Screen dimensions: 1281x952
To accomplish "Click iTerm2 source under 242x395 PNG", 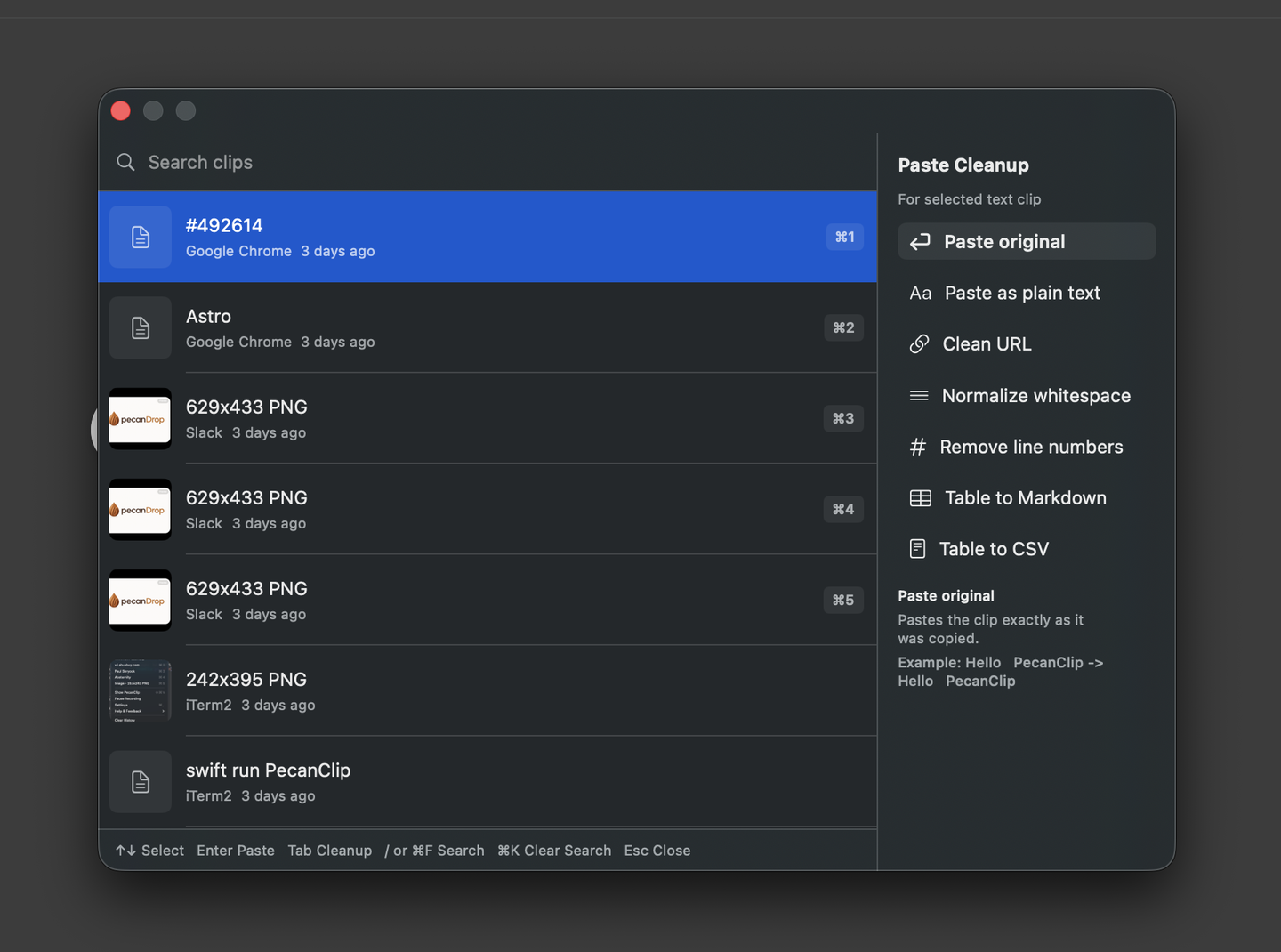I will tap(208, 705).
